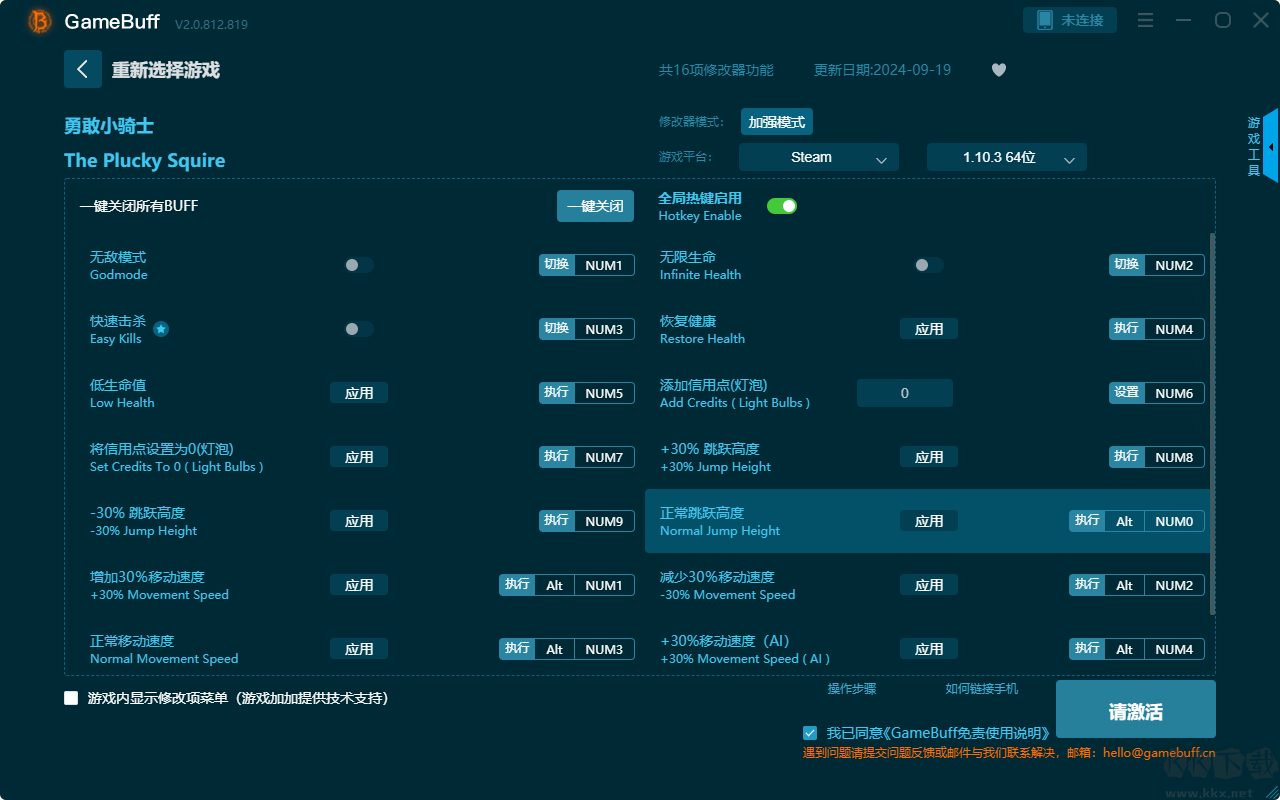The width and height of the screenshot is (1280, 800).
Task: Click the Add Credits value input field
Action: 905,393
